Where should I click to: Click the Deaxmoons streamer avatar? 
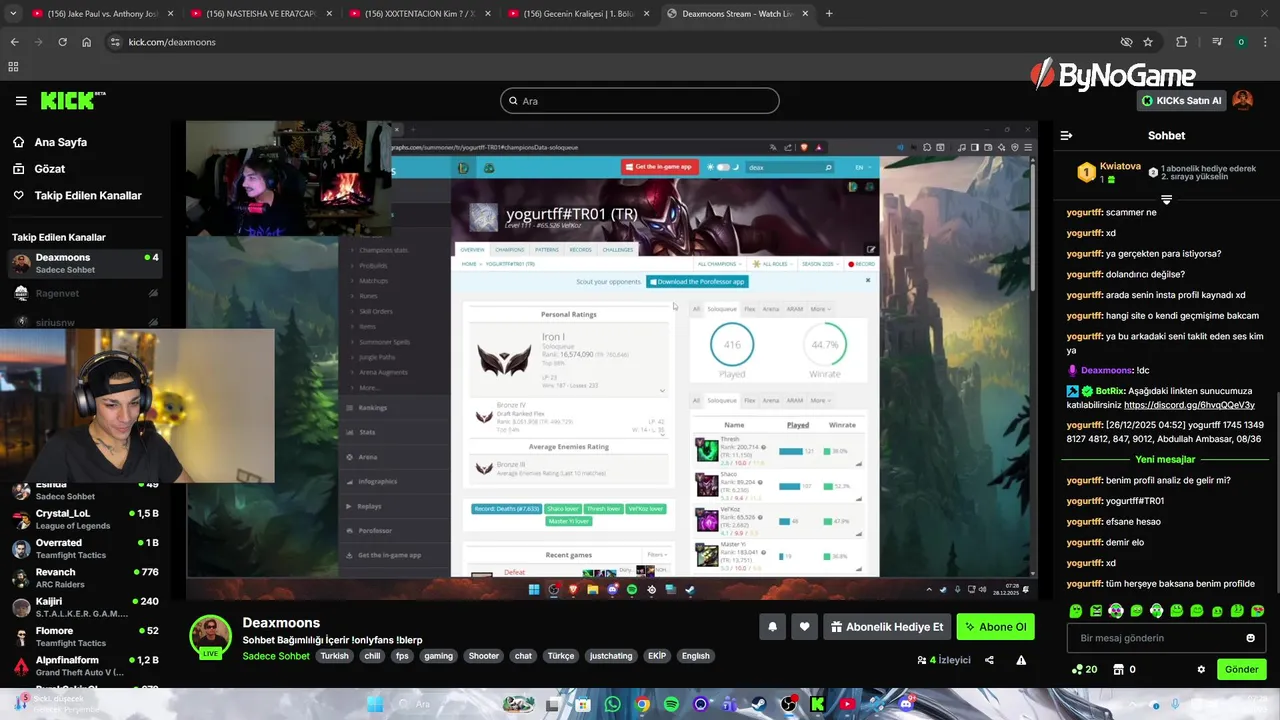[x=210, y=637]
